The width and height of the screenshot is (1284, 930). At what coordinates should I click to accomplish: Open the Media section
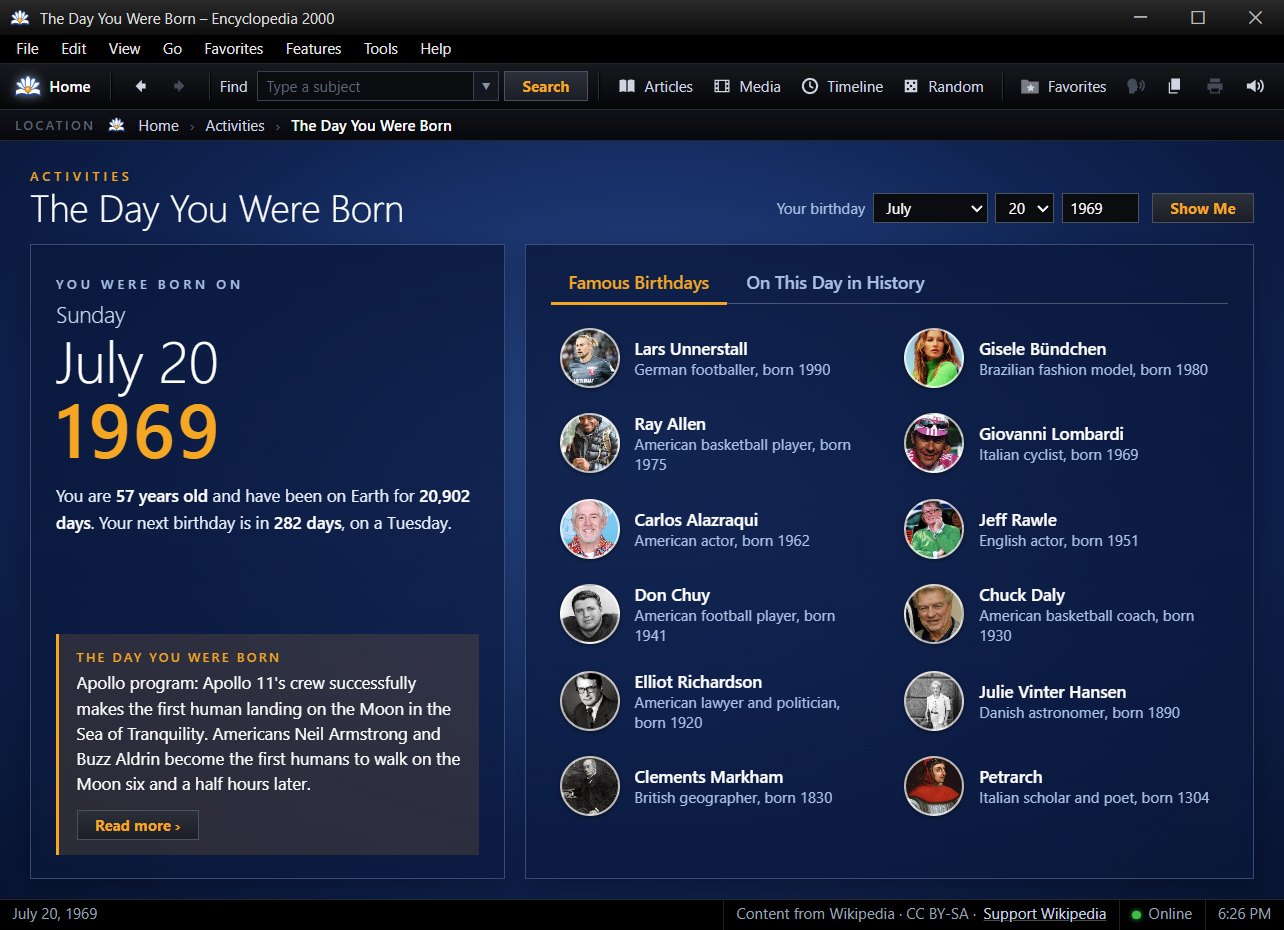coord(747,87)
